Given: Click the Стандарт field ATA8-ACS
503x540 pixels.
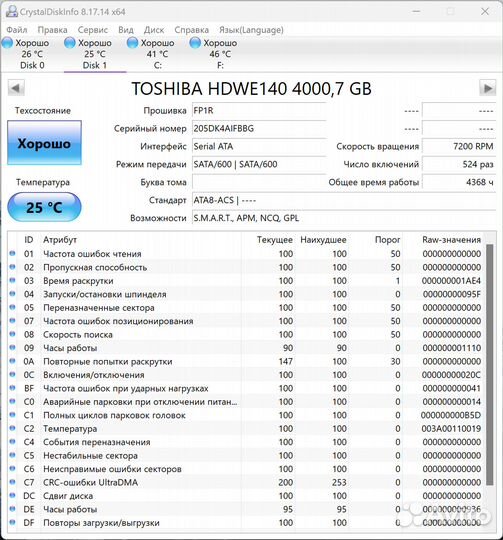Looking at the screenshot, I should pyautogui.click(x=344, y=200).
